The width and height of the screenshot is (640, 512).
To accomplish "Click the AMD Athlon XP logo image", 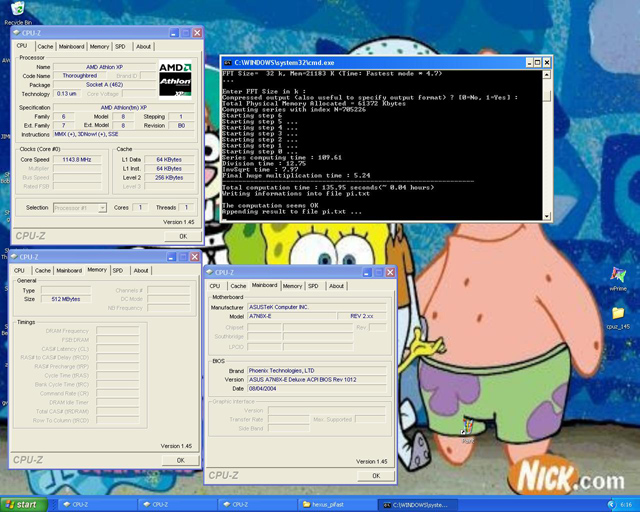I will point(175,80).
